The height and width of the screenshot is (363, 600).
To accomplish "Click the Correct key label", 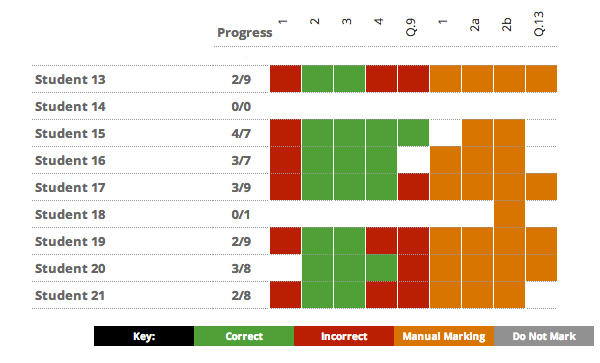I will coord(244,336).
